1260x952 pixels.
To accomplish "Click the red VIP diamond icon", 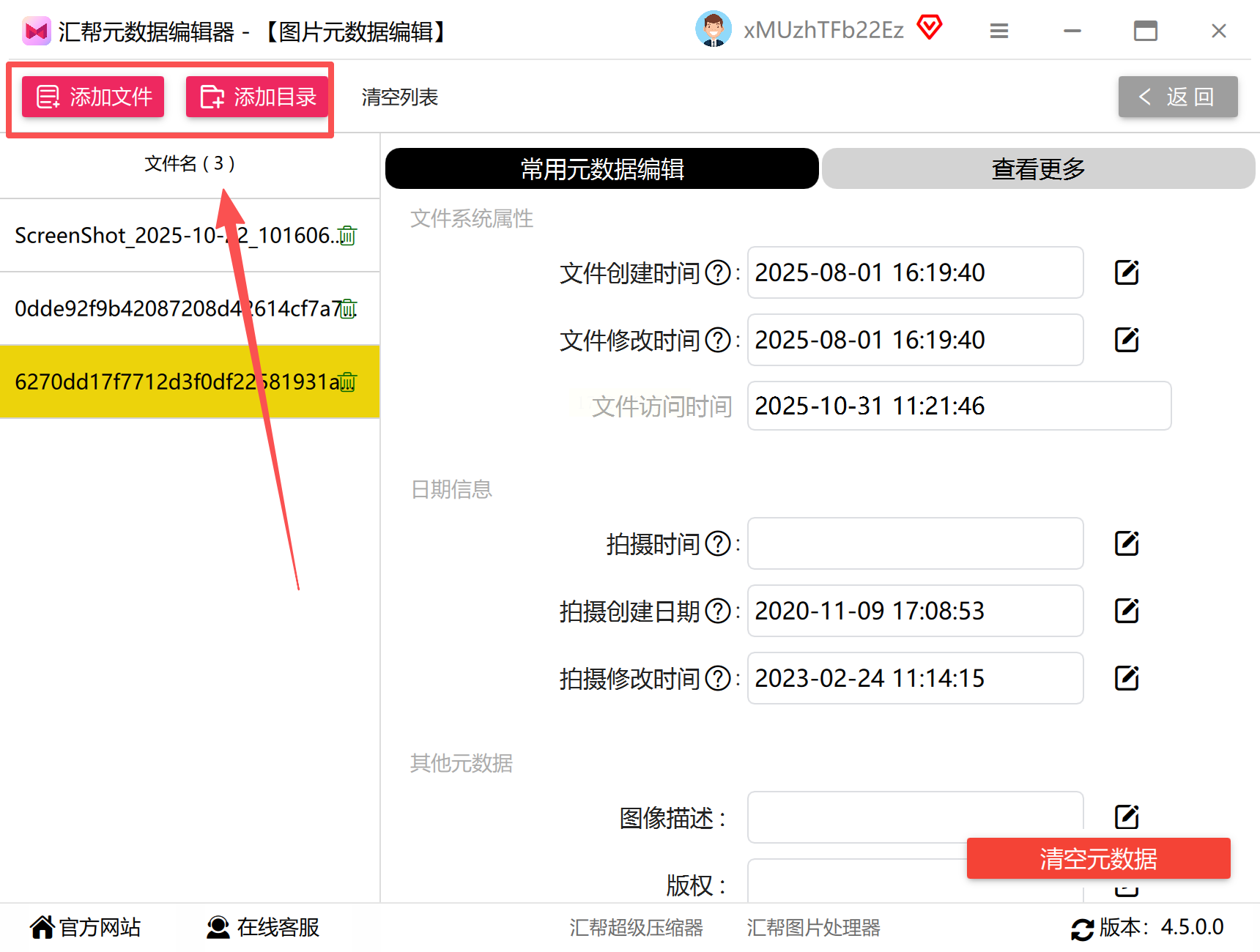I will 930,28.
